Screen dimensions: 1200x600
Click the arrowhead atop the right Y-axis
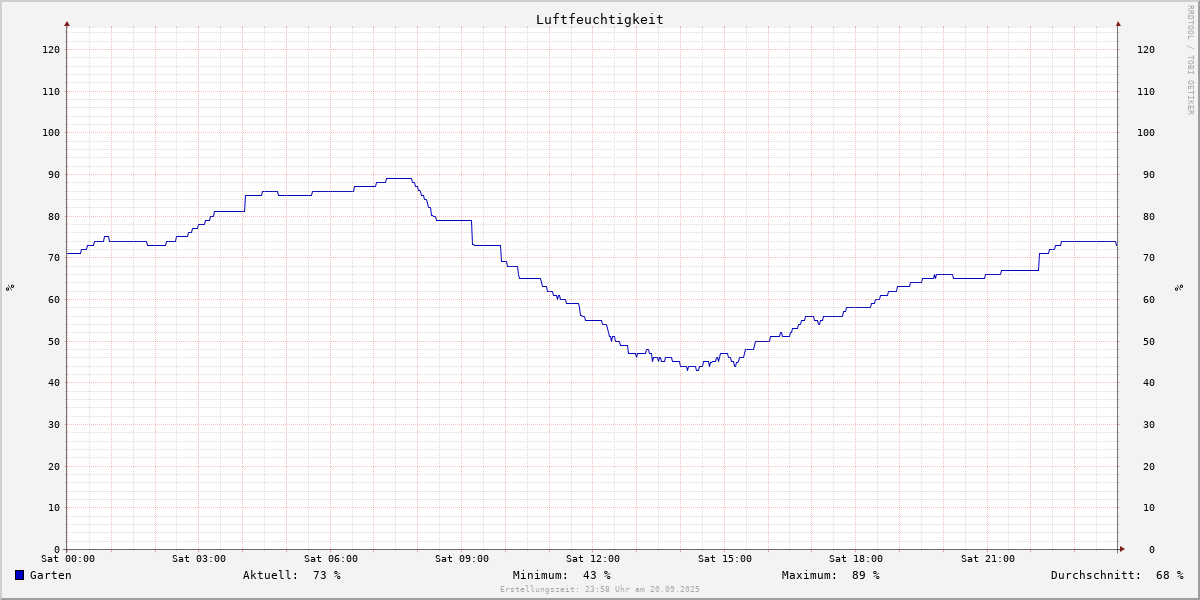1118,23
